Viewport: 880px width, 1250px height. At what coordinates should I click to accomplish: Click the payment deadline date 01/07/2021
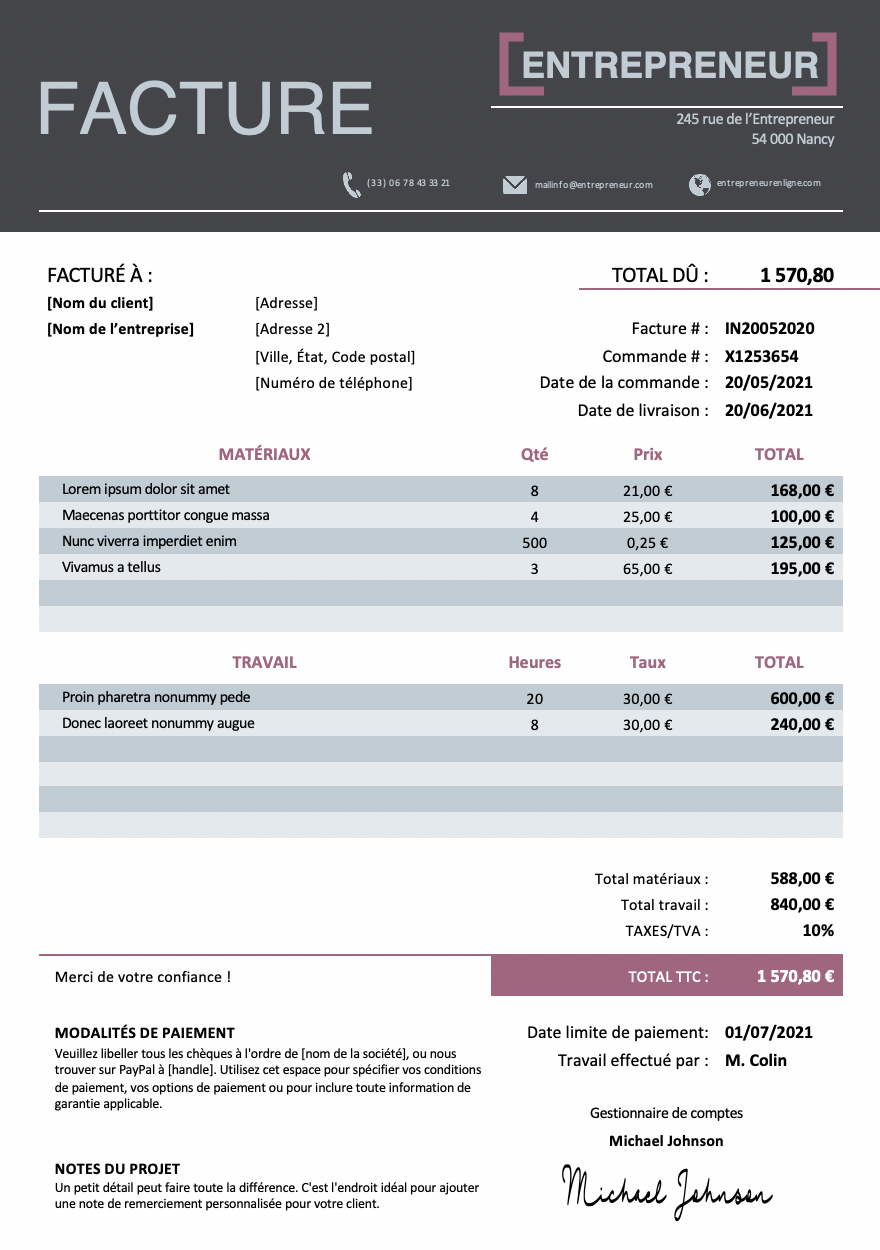(768, 1033)
